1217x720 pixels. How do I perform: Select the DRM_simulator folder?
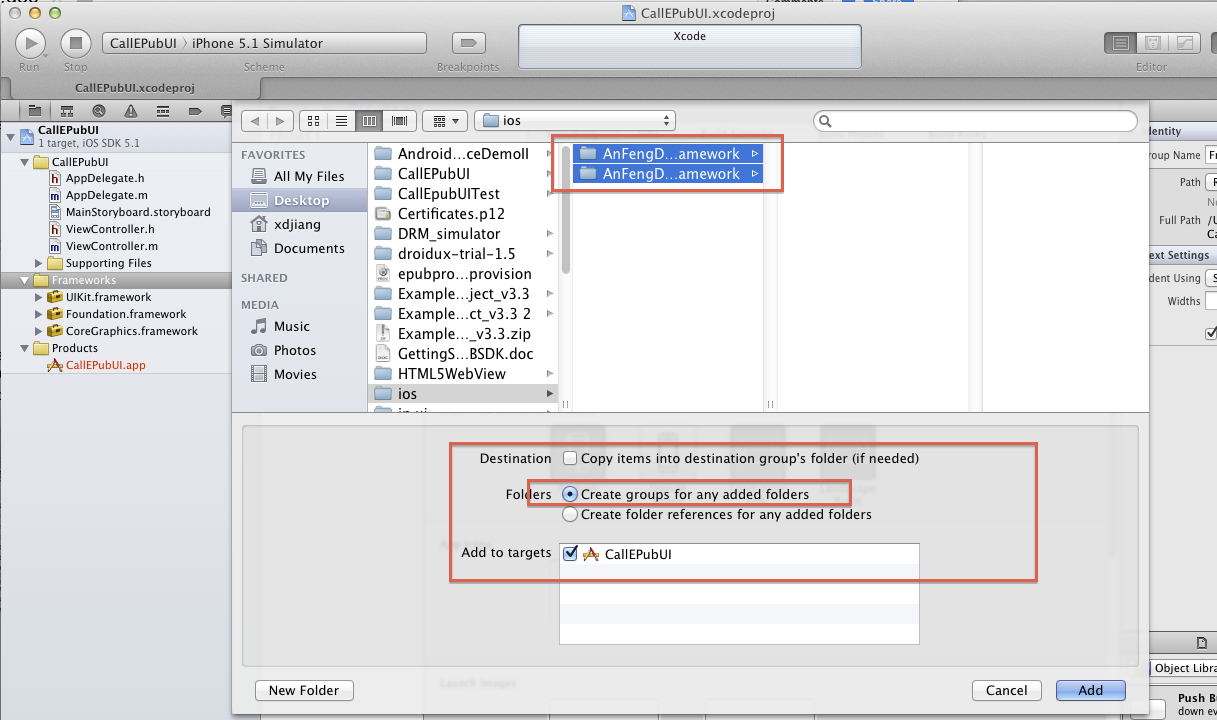point(463,233)
